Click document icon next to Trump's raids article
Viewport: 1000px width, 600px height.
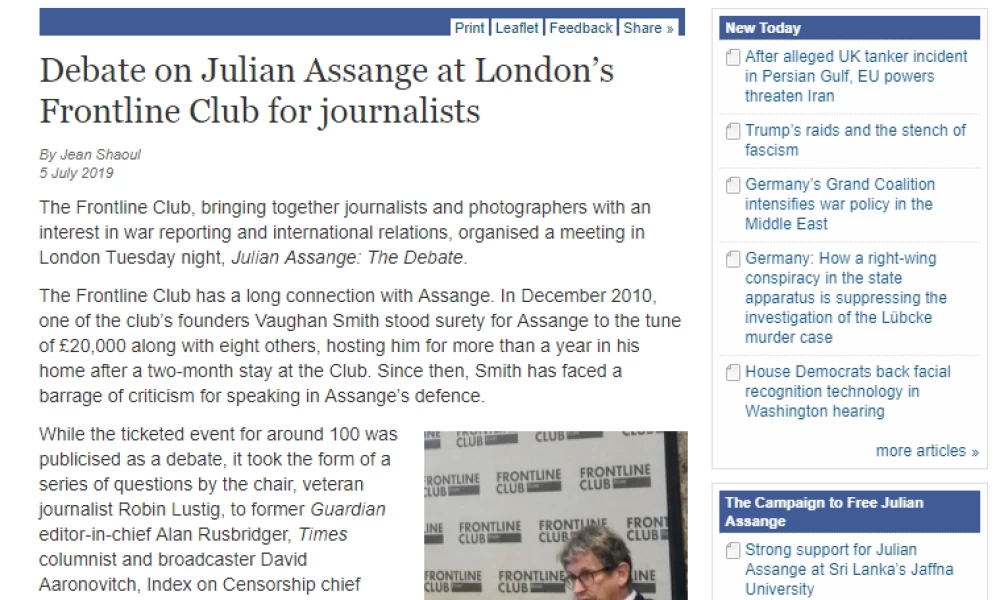tap(733, 131)
